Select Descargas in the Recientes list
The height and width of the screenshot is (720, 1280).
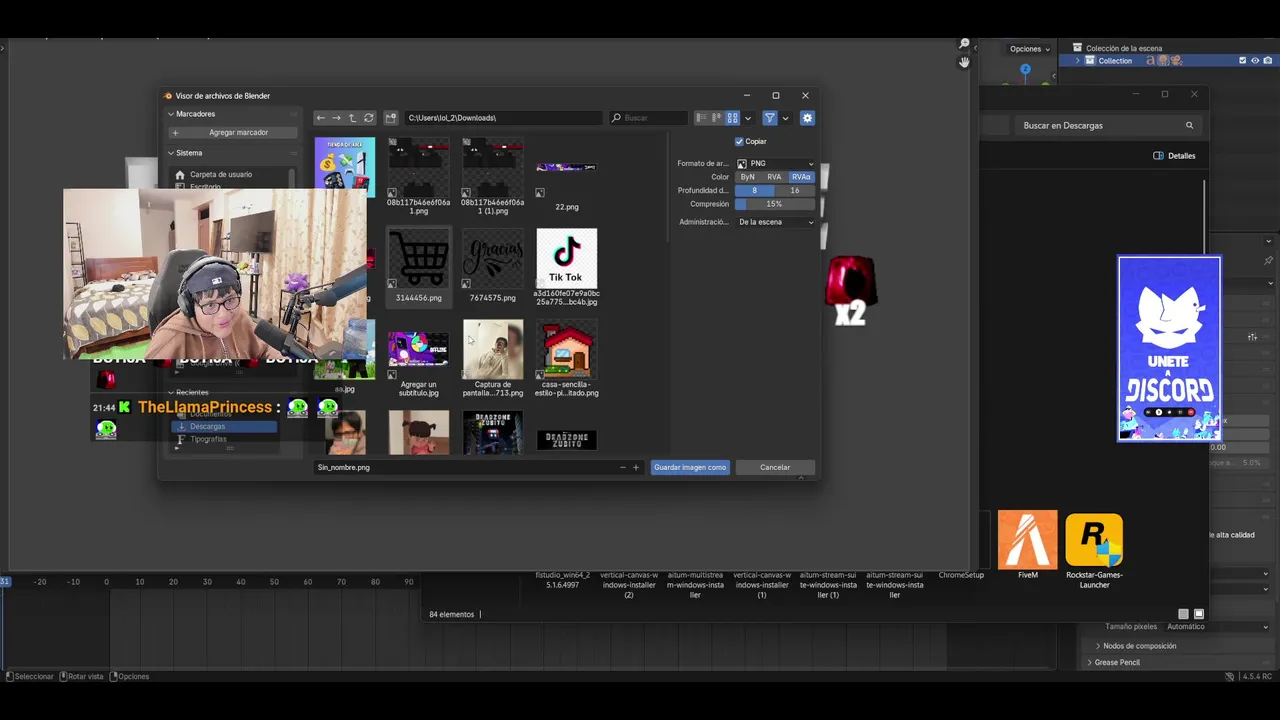[224, 427]
